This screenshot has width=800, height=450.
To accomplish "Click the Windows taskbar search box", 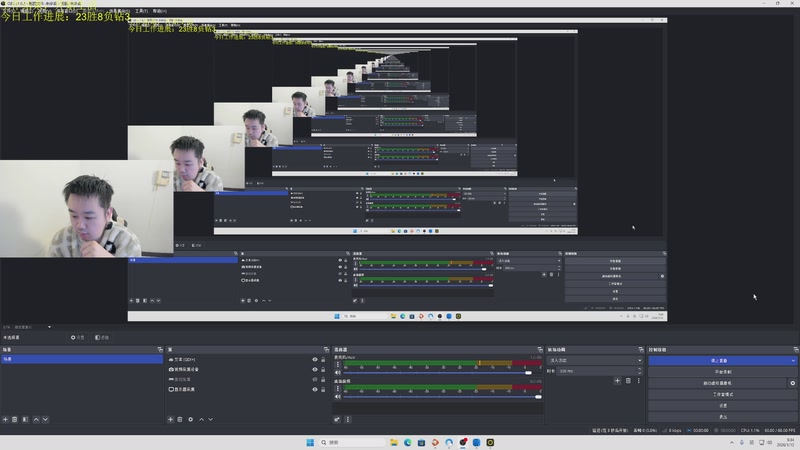I will tap(352, 442).
